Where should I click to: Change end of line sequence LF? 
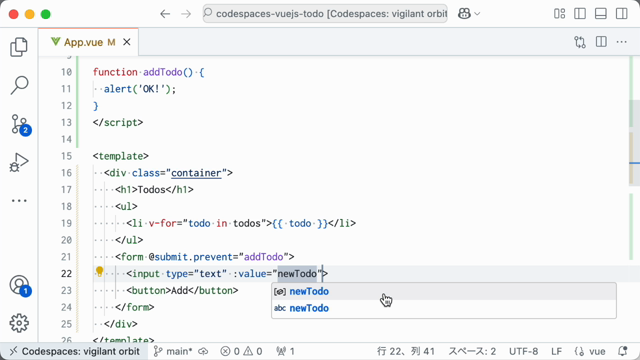coord(556,351)
